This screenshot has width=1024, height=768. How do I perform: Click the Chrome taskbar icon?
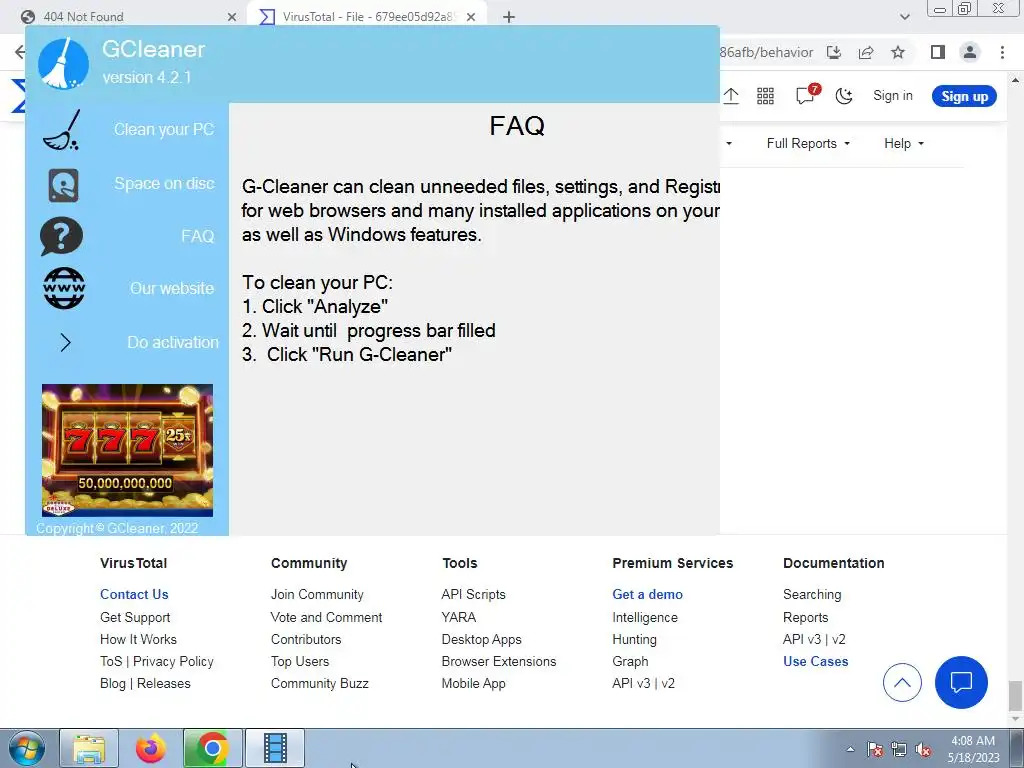click(x=212, y=748)
